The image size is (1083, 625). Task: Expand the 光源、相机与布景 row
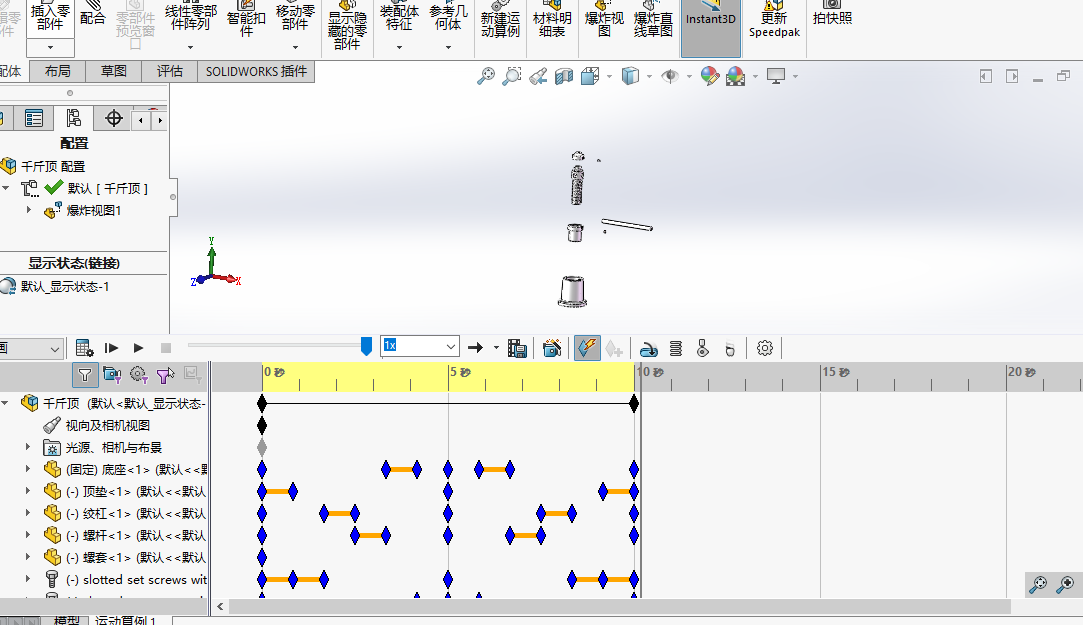pos(28,447)
